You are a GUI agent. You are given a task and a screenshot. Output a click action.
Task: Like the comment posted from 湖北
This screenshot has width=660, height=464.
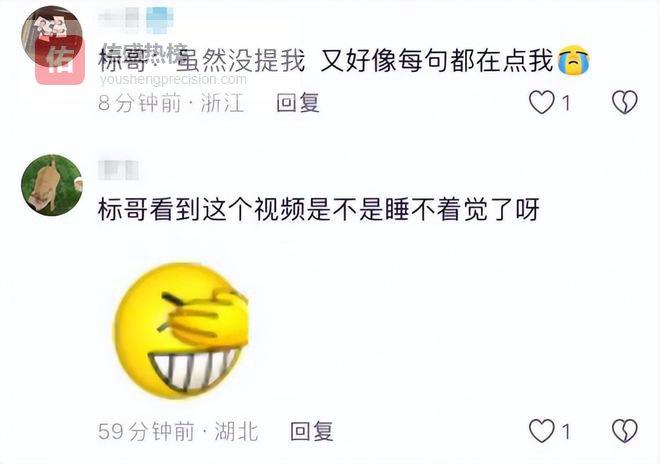541,431
